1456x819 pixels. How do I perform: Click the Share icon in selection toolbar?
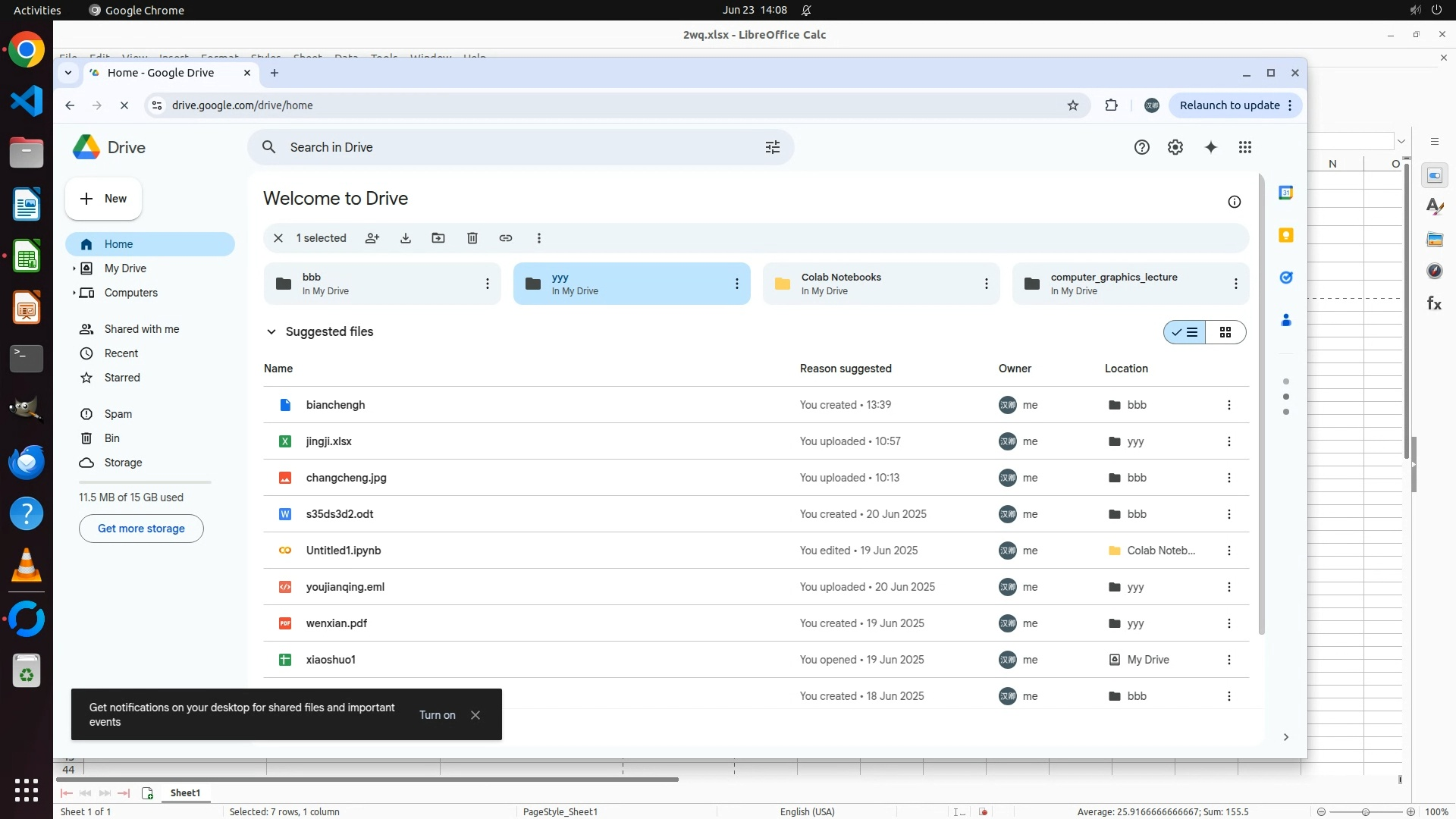pyautogui.click(x=372, y=238)
